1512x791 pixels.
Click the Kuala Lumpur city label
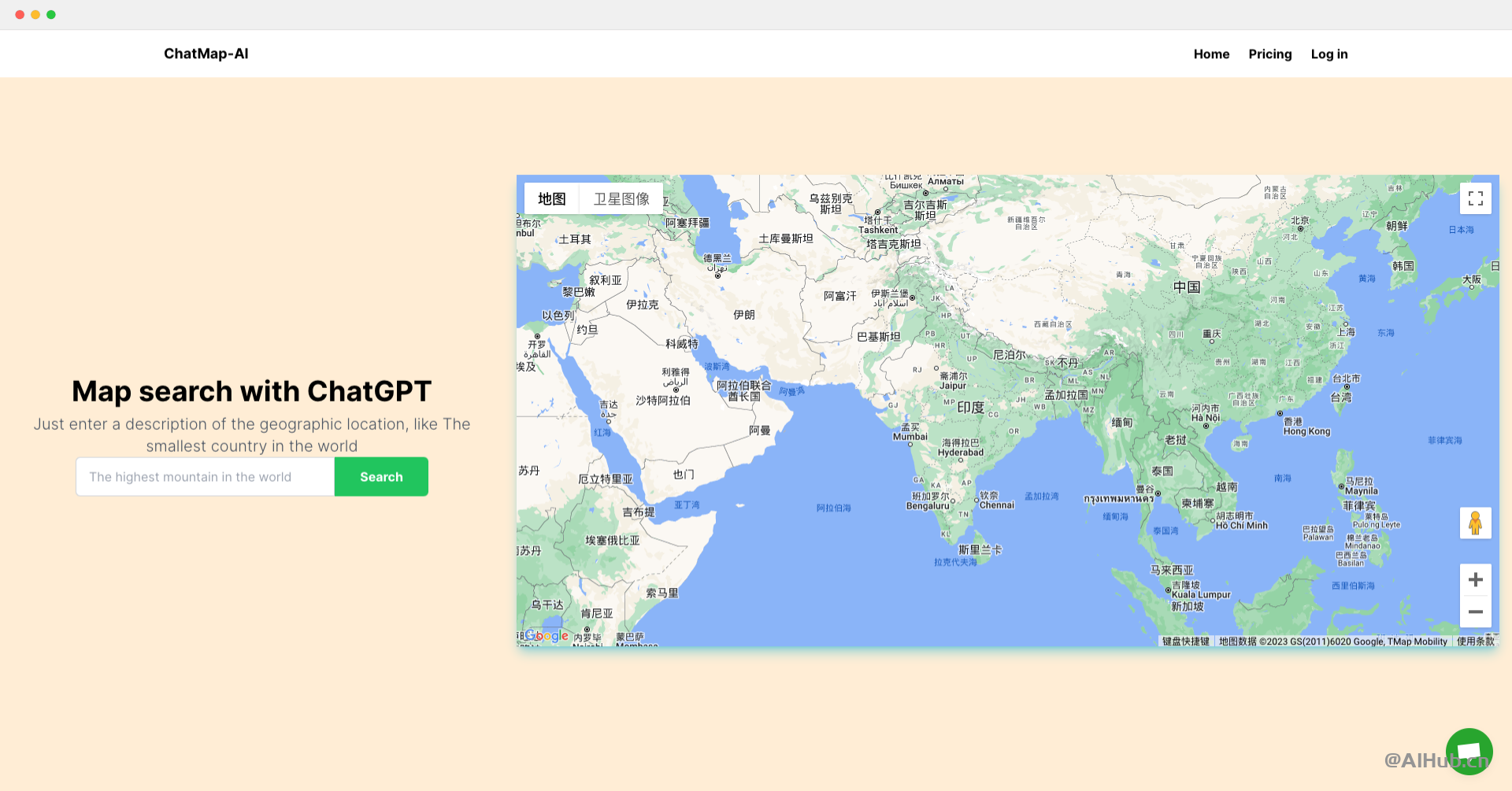pos(1201,595)
